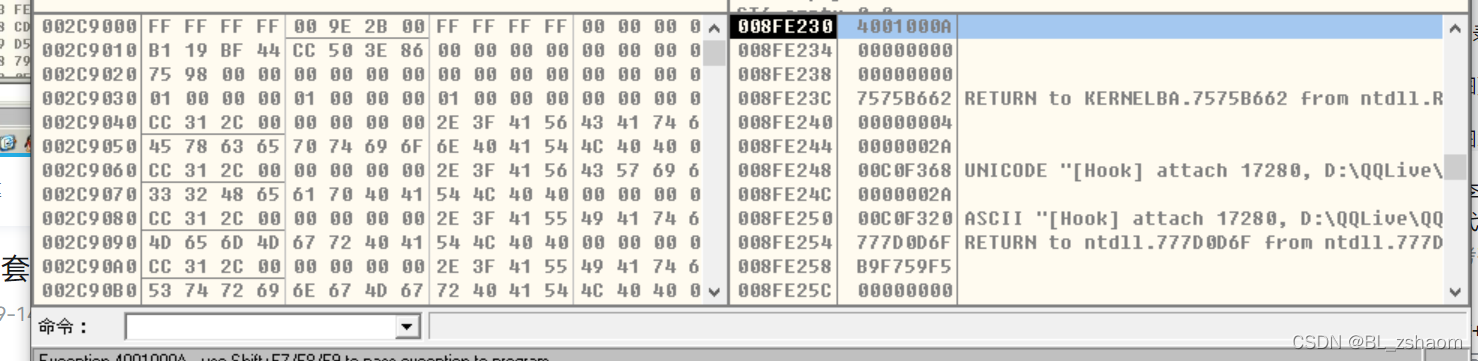Click the hex dump scrollbar up arrow

tap(714, 29)
